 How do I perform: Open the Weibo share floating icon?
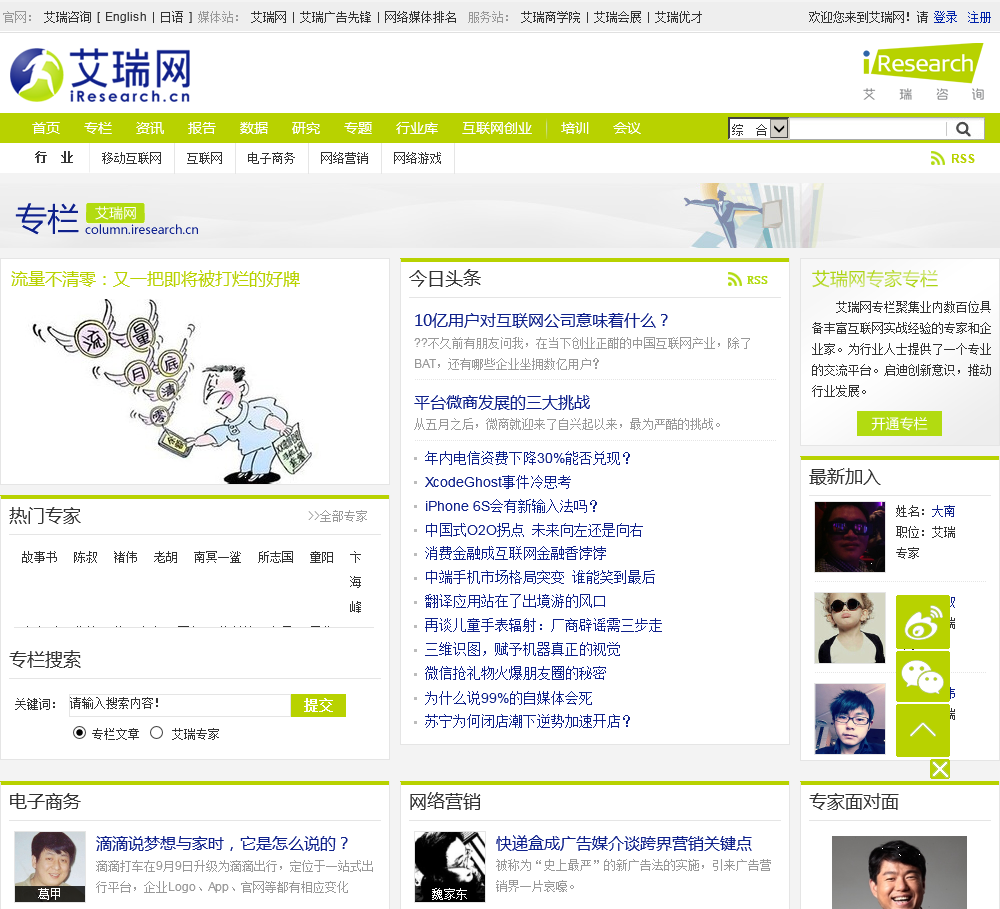[x=922, y=623]
